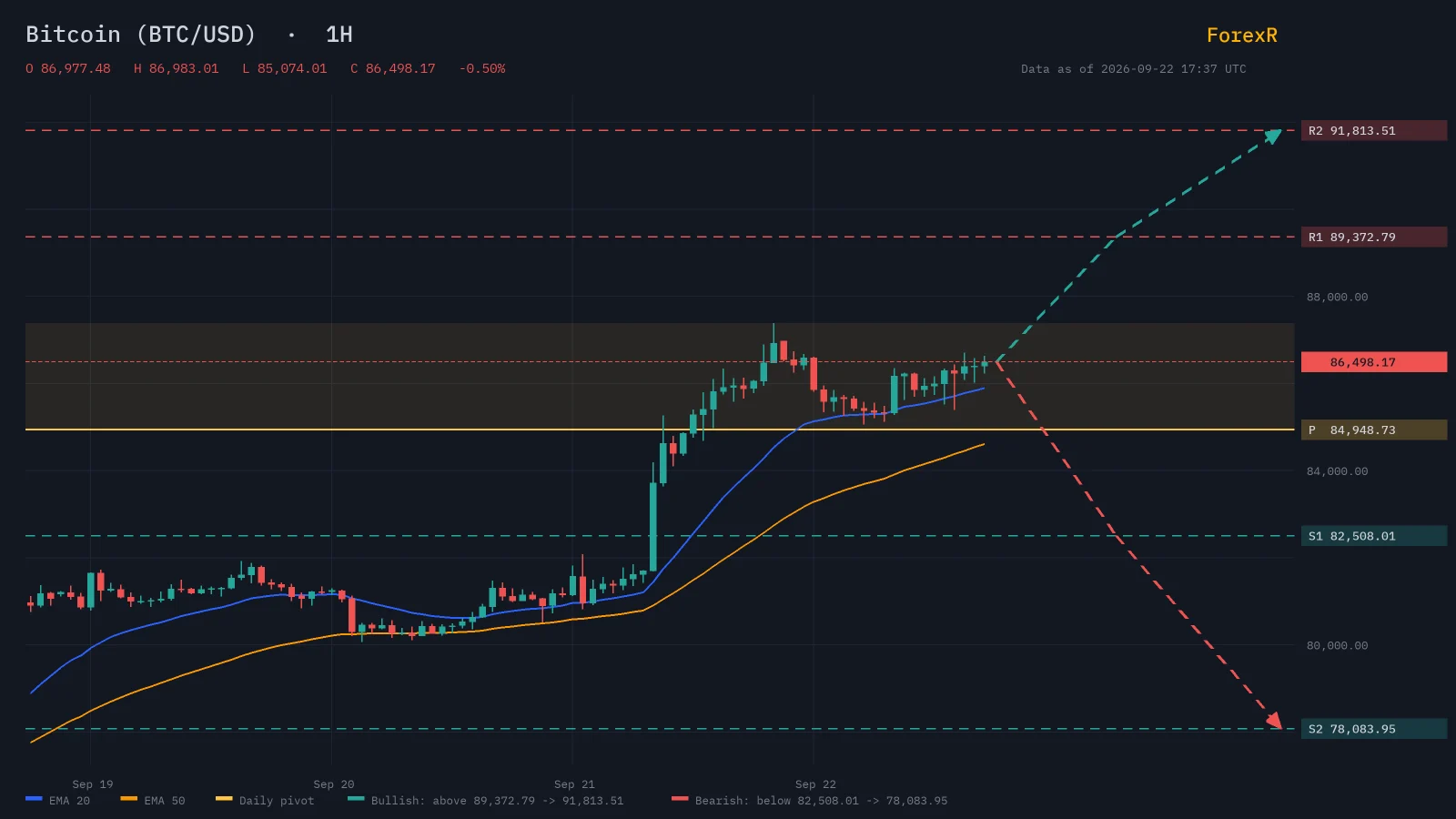
Task: Select the S1 82,508.01 support label
Action: (x=1374, y=536)
